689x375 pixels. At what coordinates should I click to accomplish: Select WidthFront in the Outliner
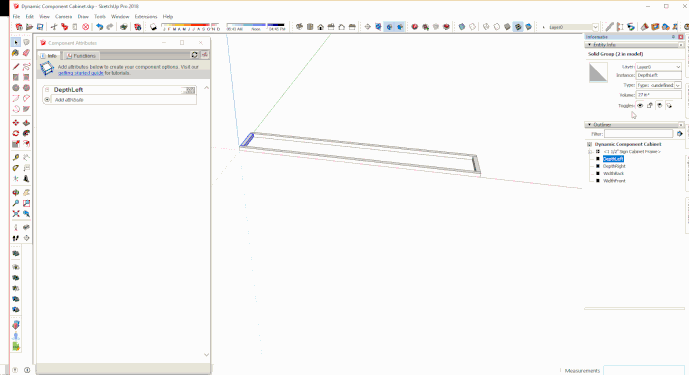614,181
